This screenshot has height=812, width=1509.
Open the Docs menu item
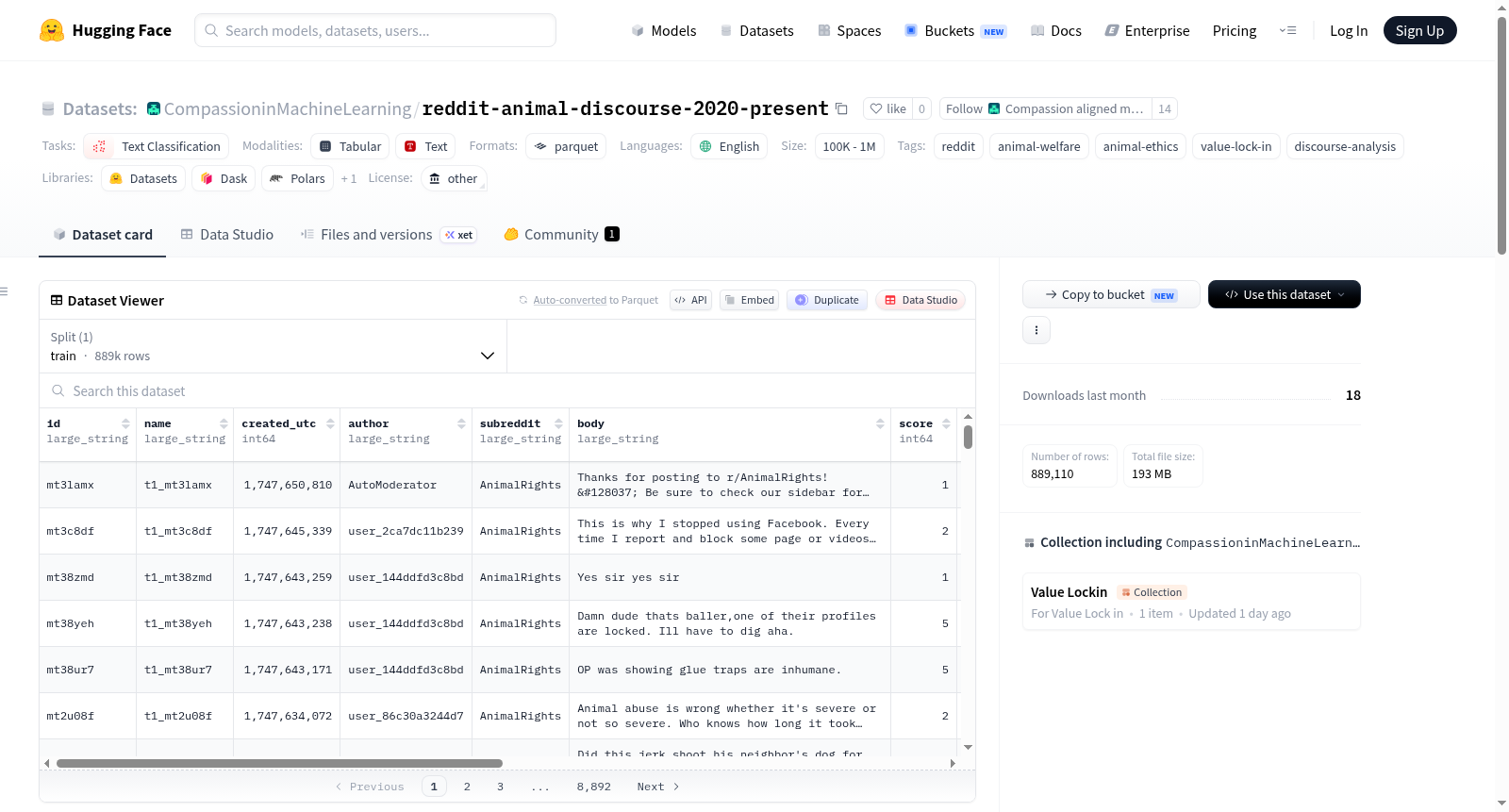coord(1055,30)
